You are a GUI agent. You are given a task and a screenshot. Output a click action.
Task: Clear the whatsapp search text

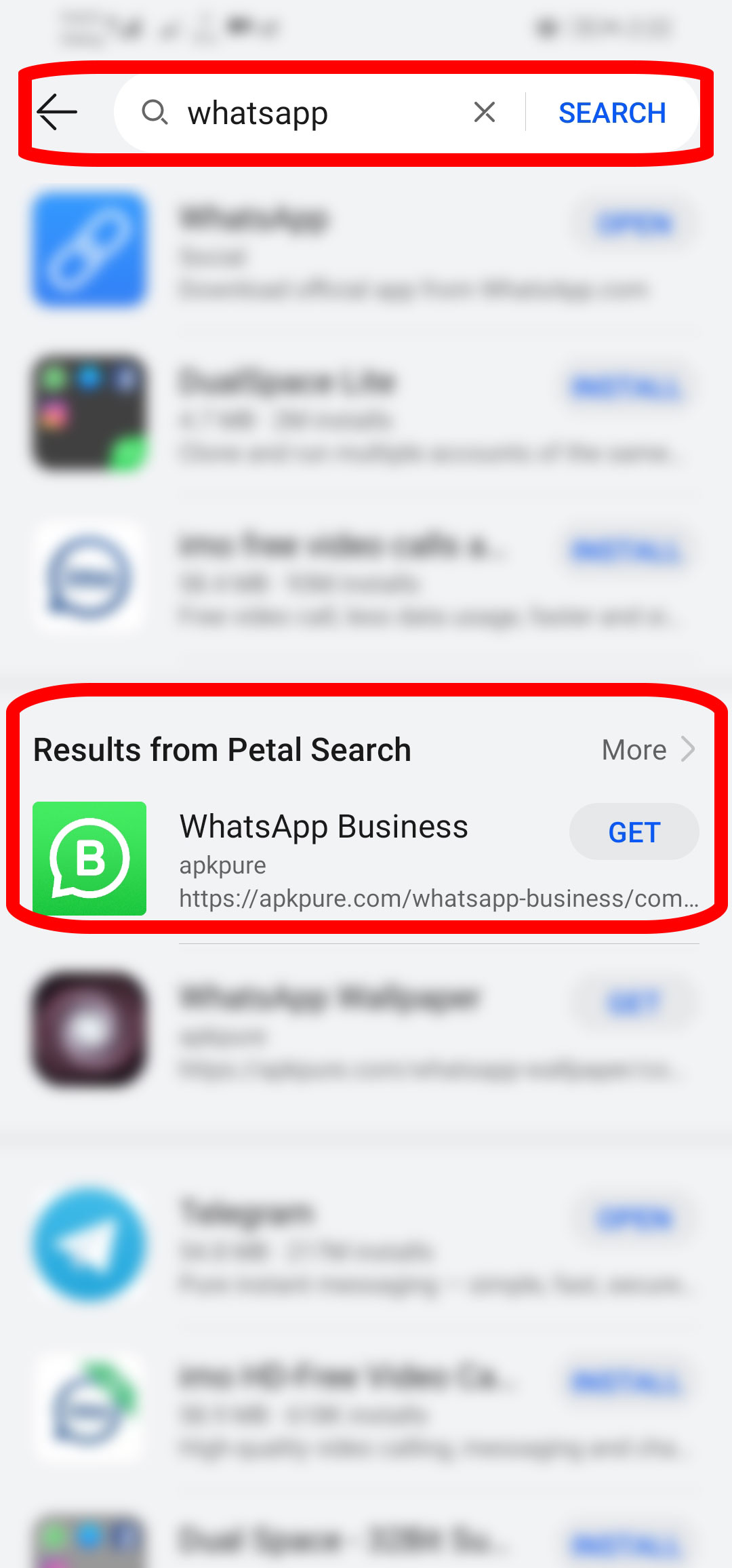(484, 112)
